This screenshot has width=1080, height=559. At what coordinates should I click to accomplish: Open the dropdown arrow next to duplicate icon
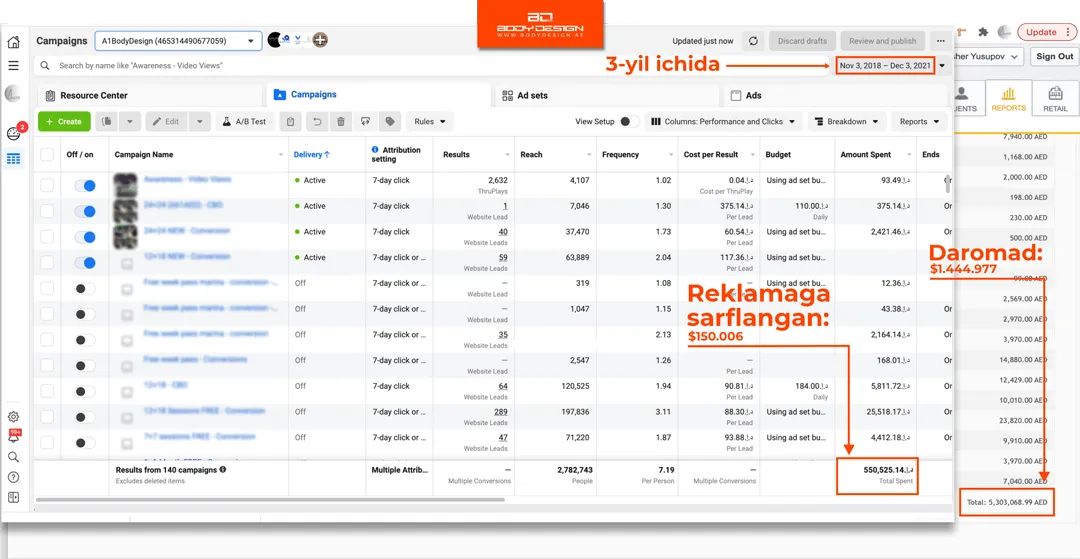[130, 121]
